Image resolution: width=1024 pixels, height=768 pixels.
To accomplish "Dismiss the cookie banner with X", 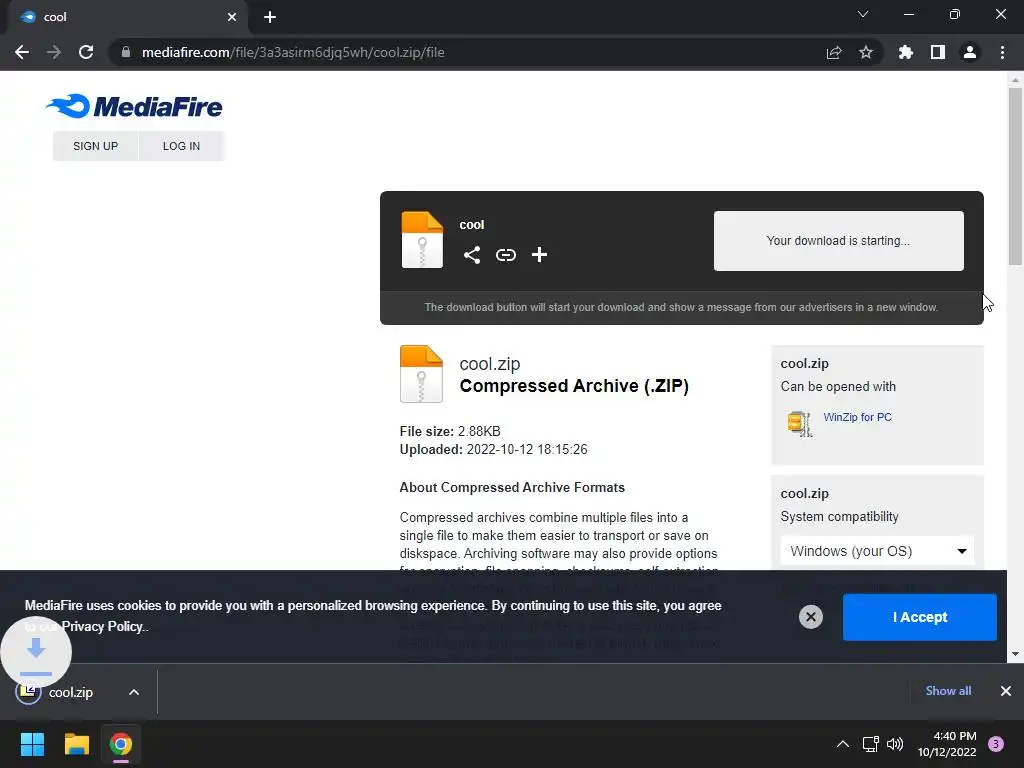I will (x=810, y=617).
